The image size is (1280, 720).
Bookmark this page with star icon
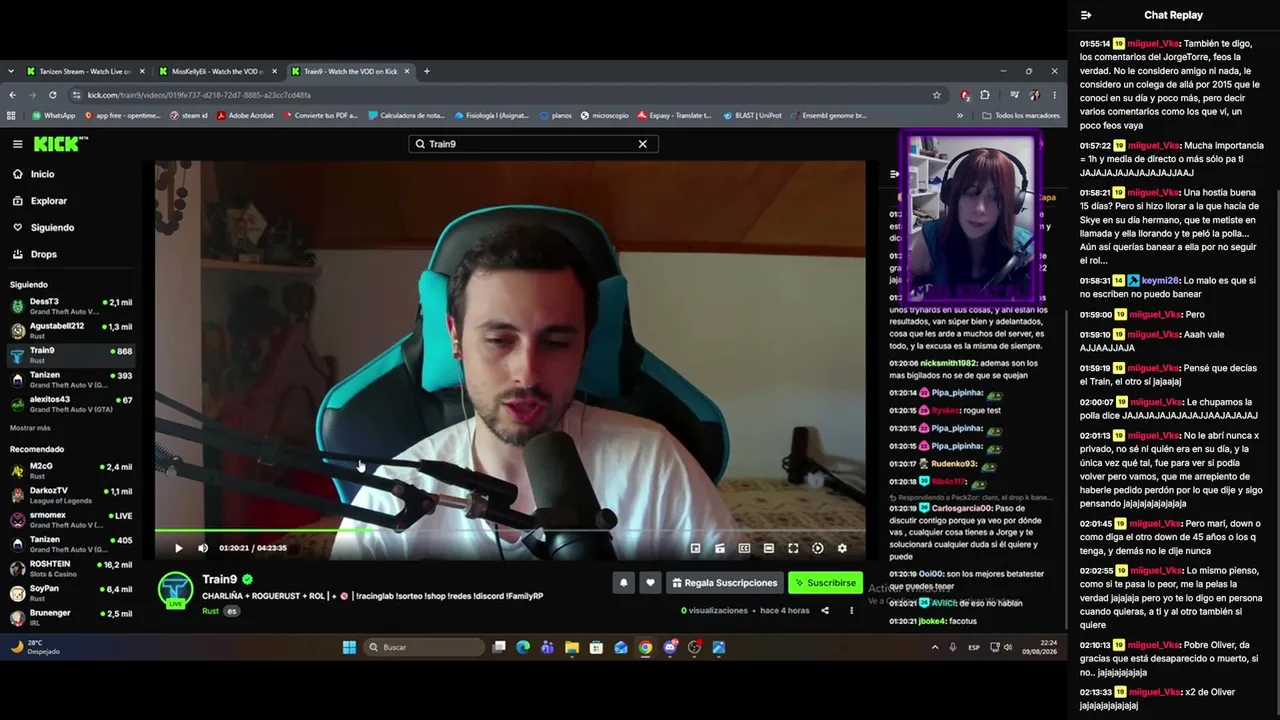click(x=937, y=95)
